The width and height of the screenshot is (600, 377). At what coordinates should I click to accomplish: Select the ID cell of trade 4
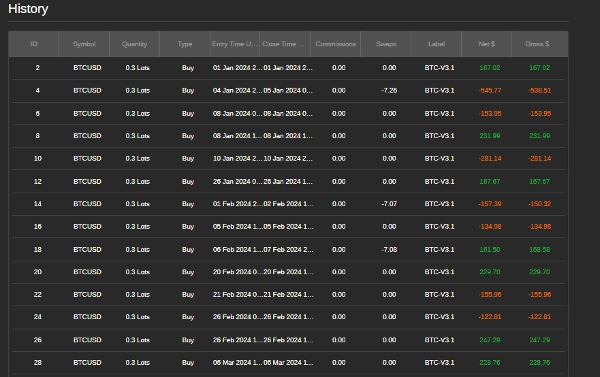38,91
